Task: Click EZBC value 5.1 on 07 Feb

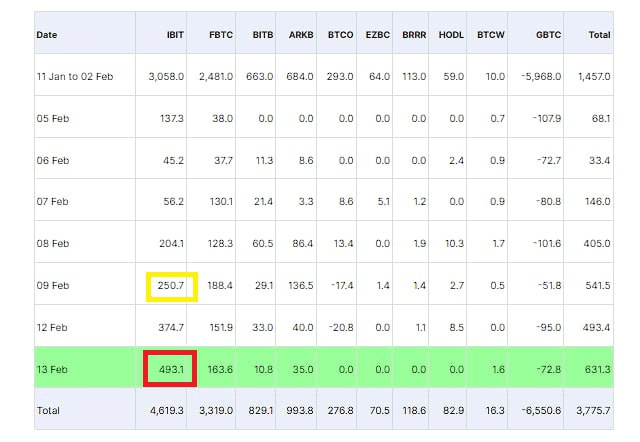Action: click(x=384, y=201)
